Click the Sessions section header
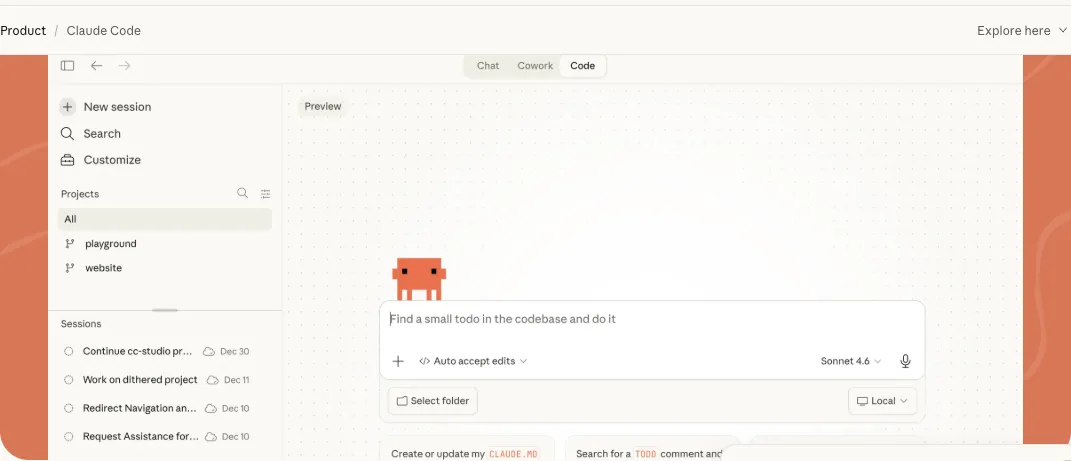The image size is (1071, 461). (x=81, y=324)
